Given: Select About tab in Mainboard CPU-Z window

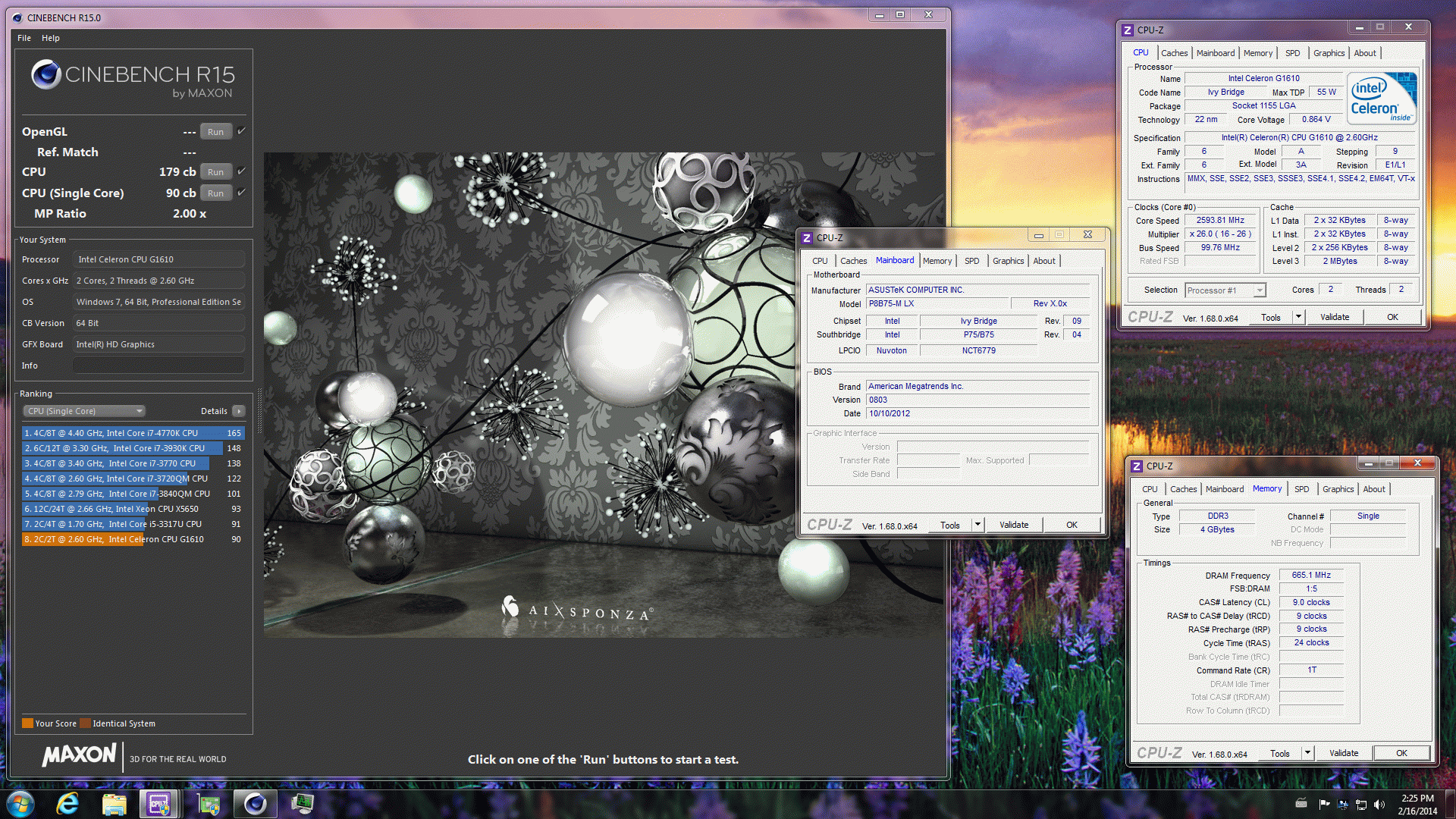Looking at the screenshot, I should tap(1043, 261).
